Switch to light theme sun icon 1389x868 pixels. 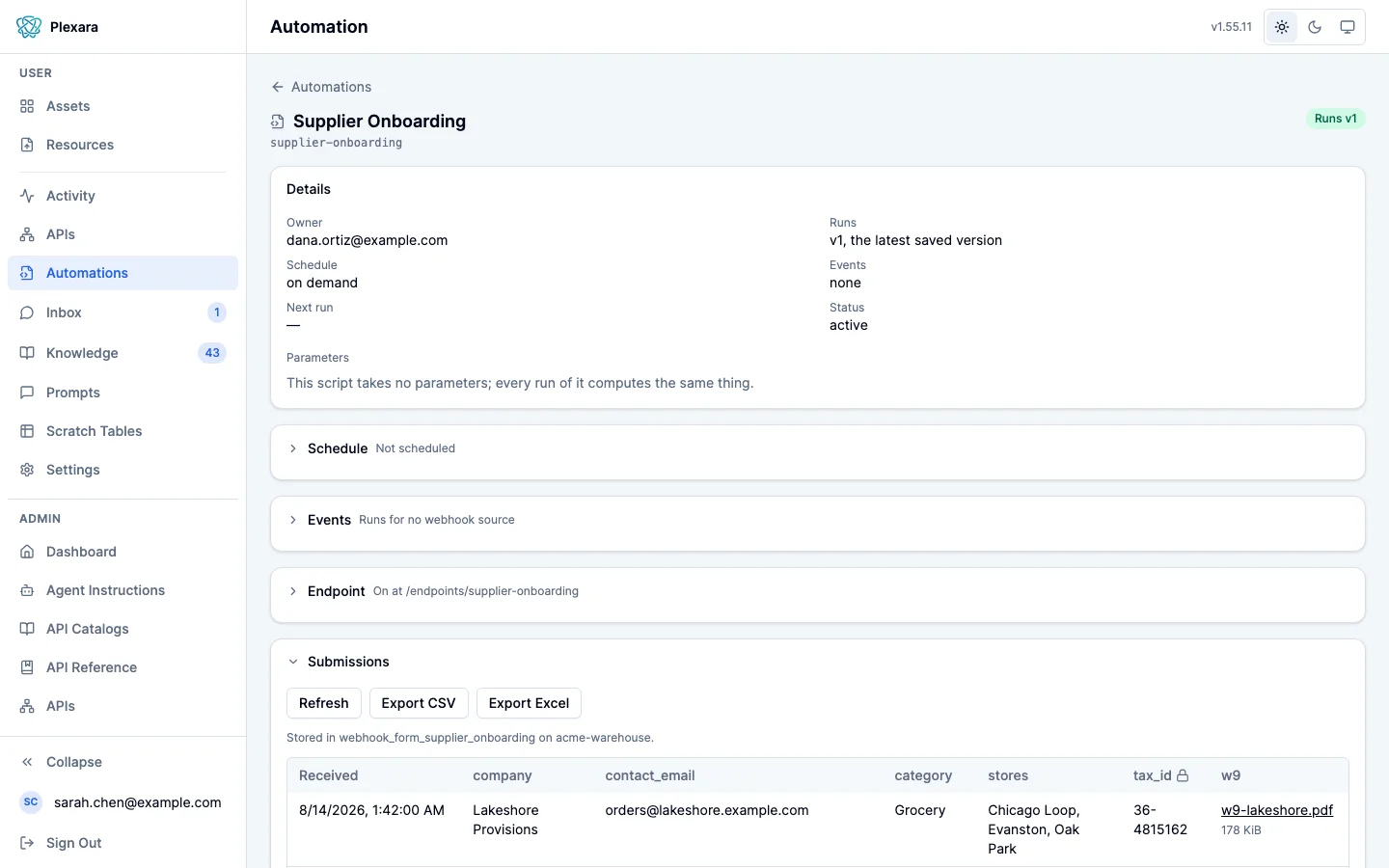1282,27
